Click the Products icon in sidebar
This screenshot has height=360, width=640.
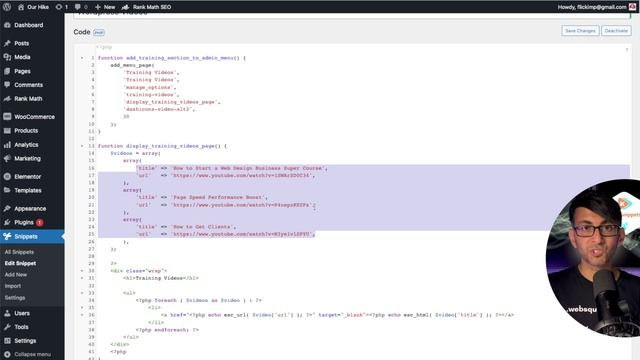[7, 131]
